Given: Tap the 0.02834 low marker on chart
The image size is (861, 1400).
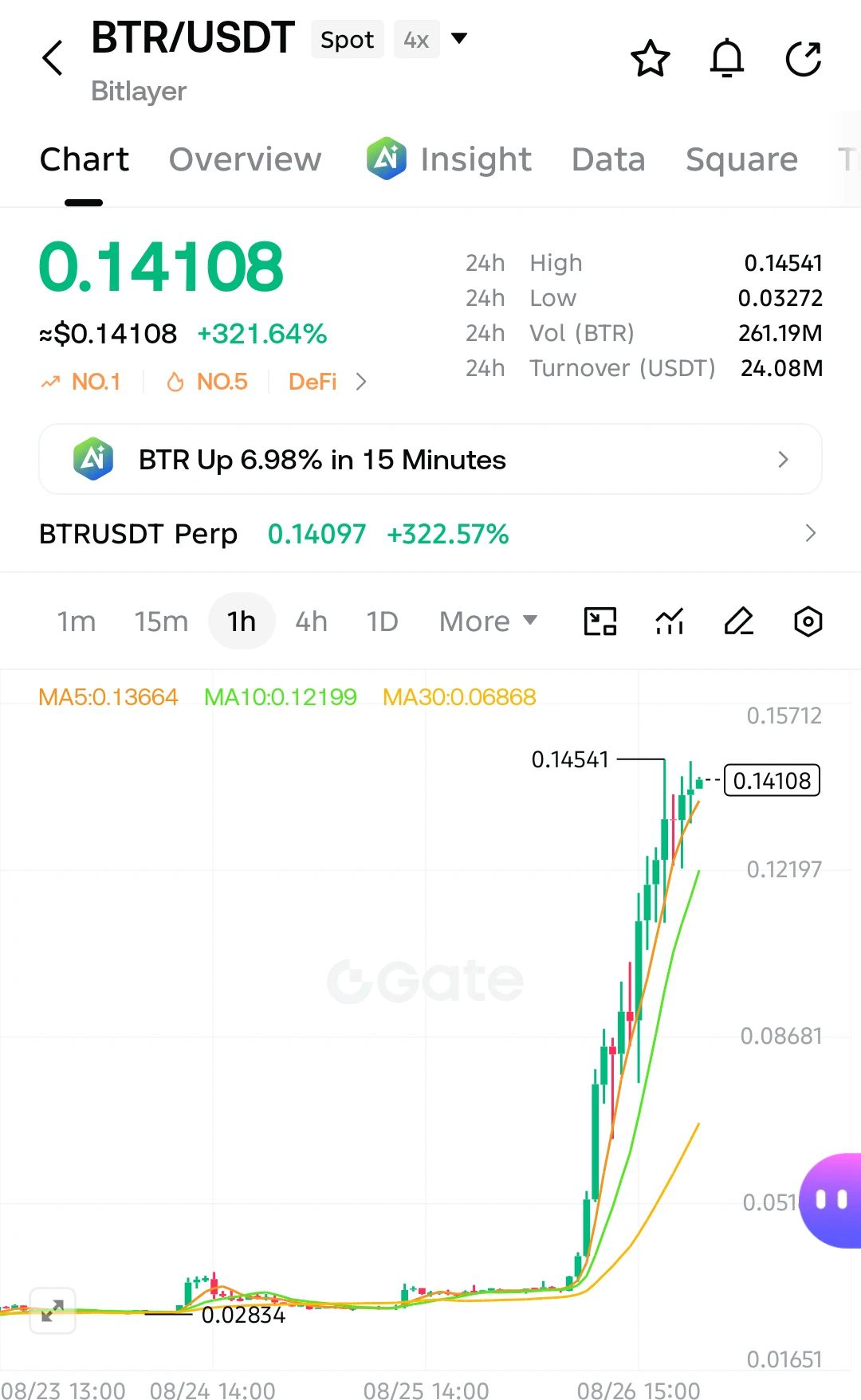Looking at the screenshot, I should coord(243,1315).
